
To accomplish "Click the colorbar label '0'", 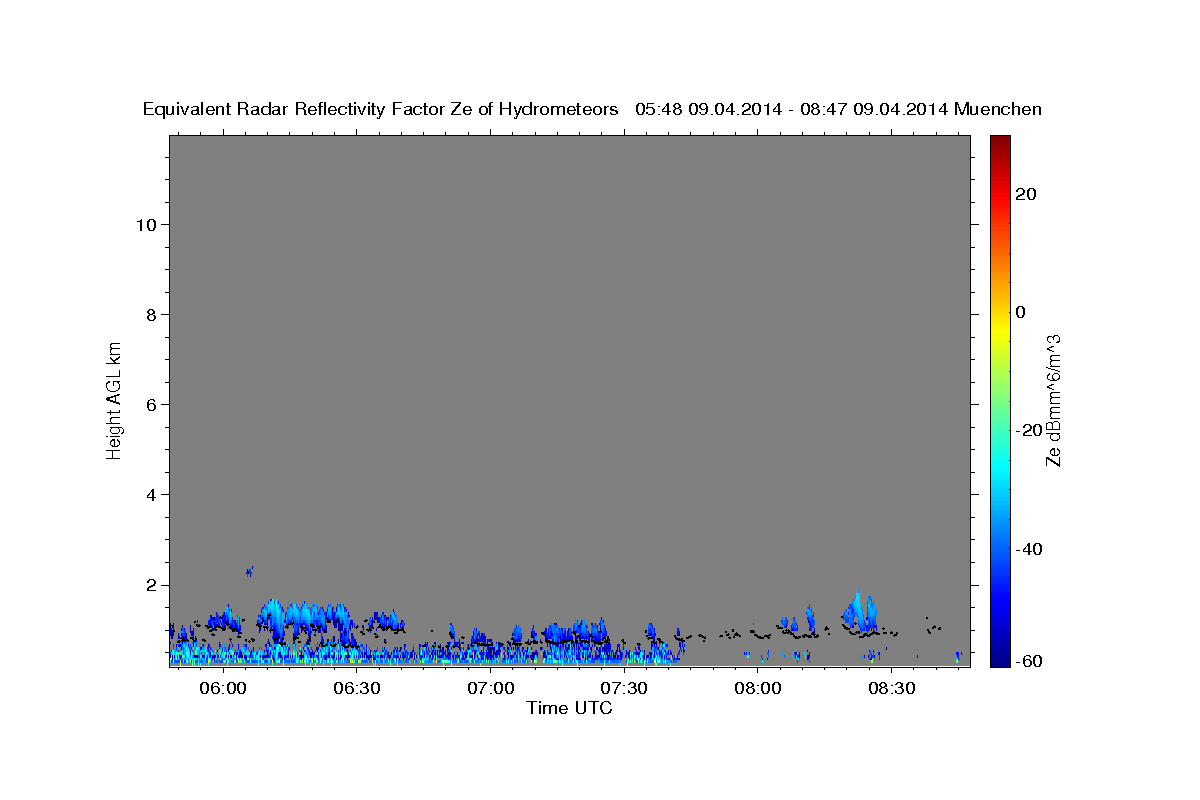I will tap(1021, 312).
